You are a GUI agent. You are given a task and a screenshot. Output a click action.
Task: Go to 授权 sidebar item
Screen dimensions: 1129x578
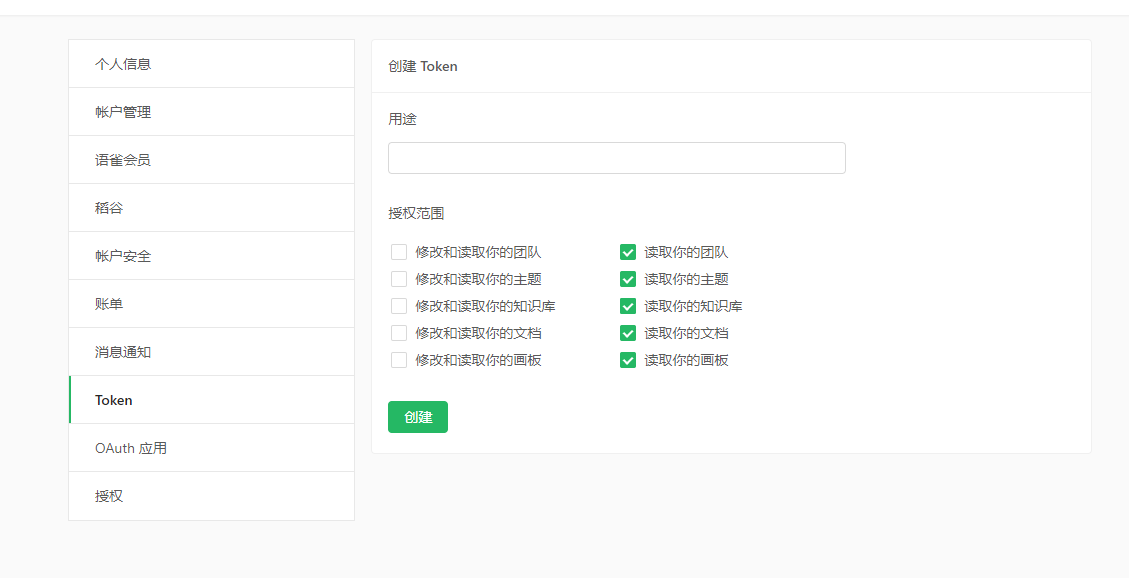[212, 496]
